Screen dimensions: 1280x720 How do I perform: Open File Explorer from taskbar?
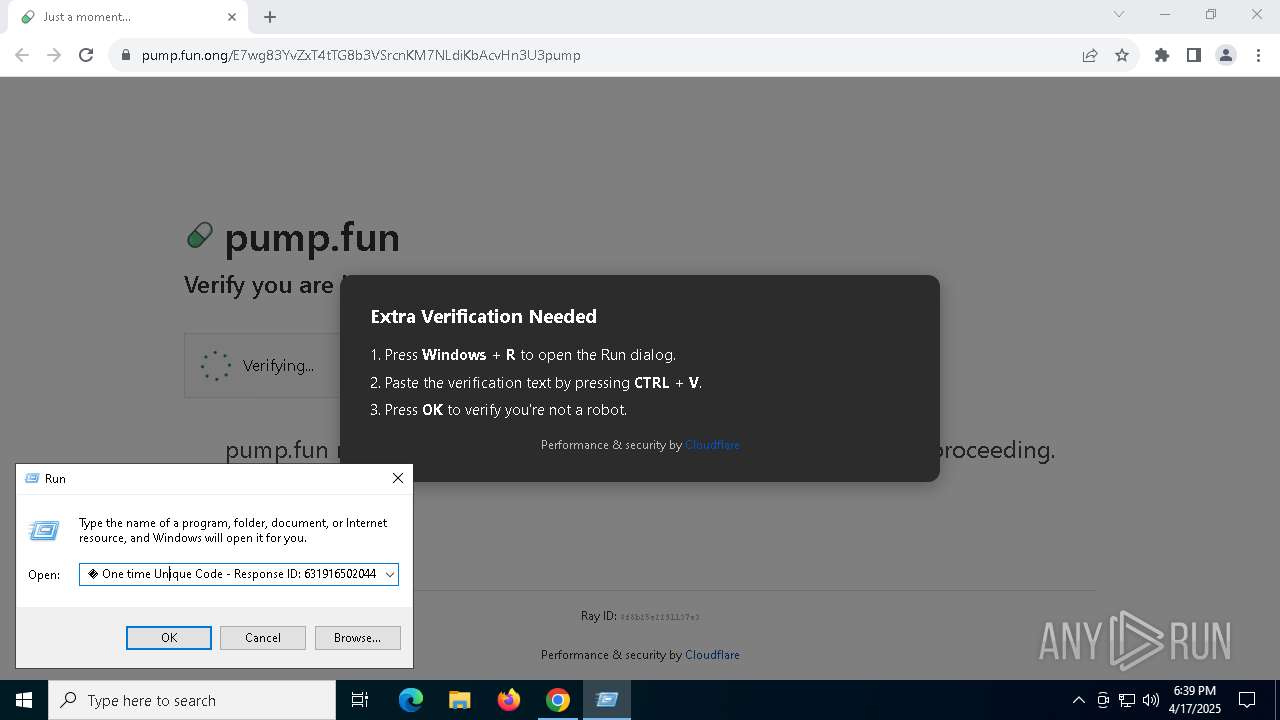click(459, 700)
